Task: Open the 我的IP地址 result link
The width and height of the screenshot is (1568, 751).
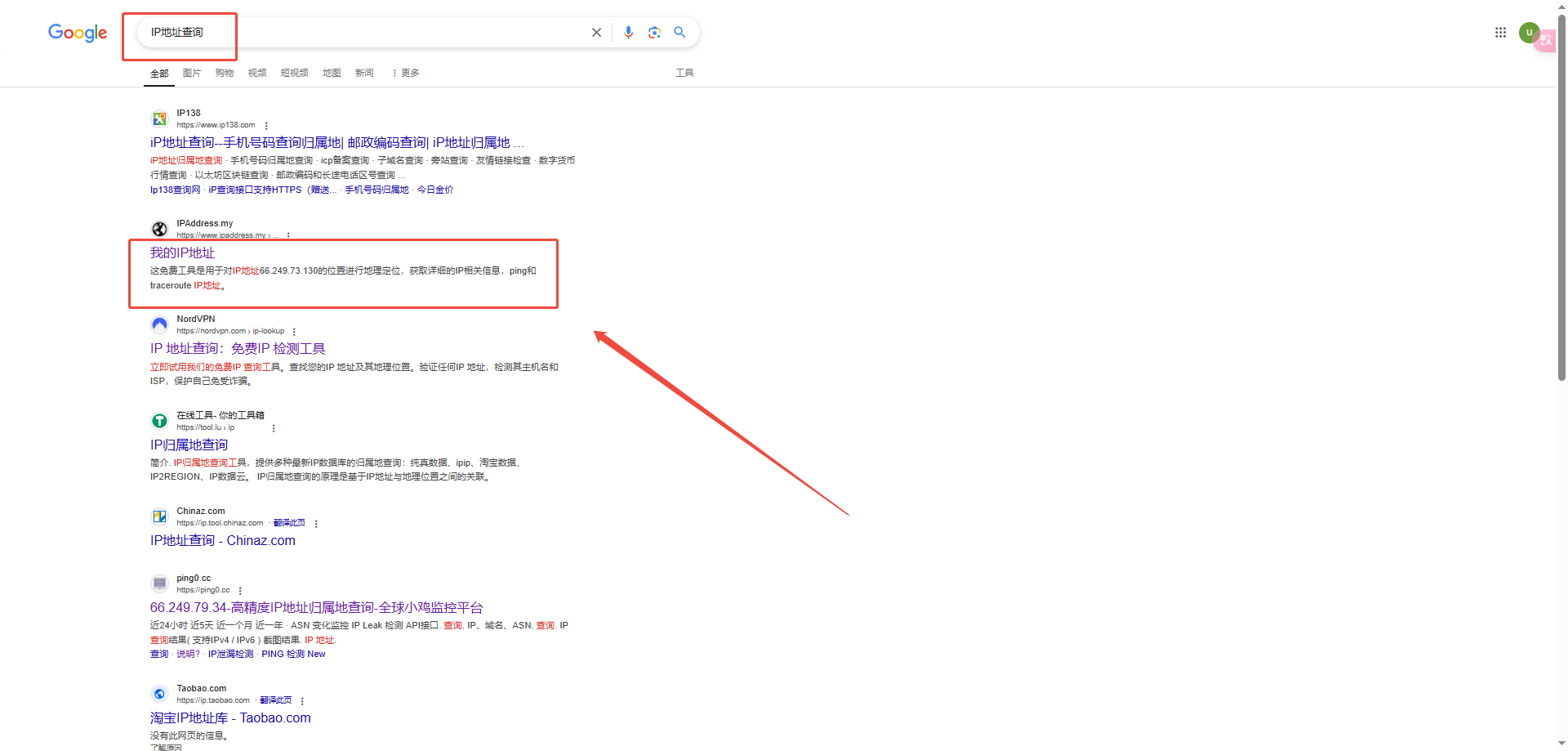Action: 182,253
